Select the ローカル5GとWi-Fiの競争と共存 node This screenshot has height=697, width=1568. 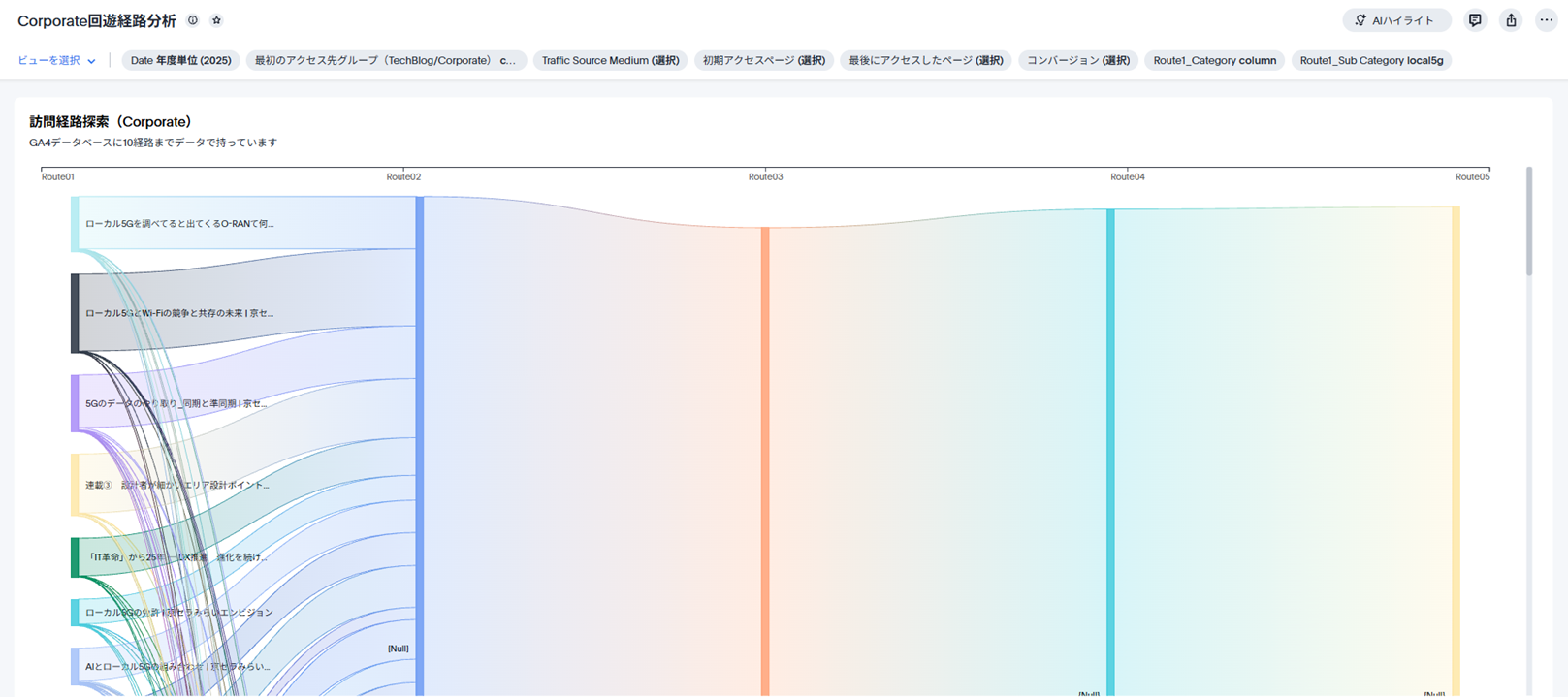coord(76,313)
